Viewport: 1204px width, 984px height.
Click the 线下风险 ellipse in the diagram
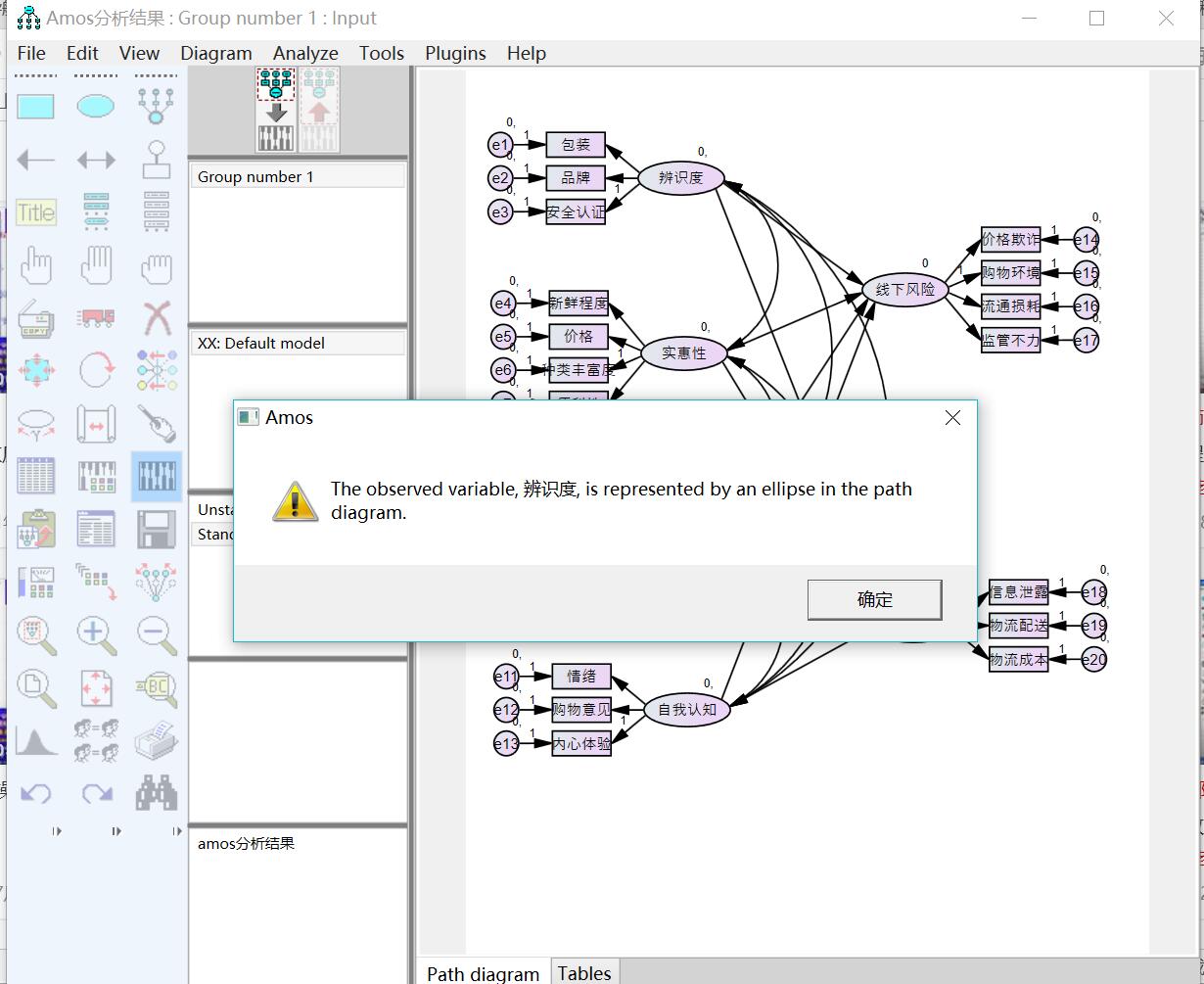click(x=904, y=290)
